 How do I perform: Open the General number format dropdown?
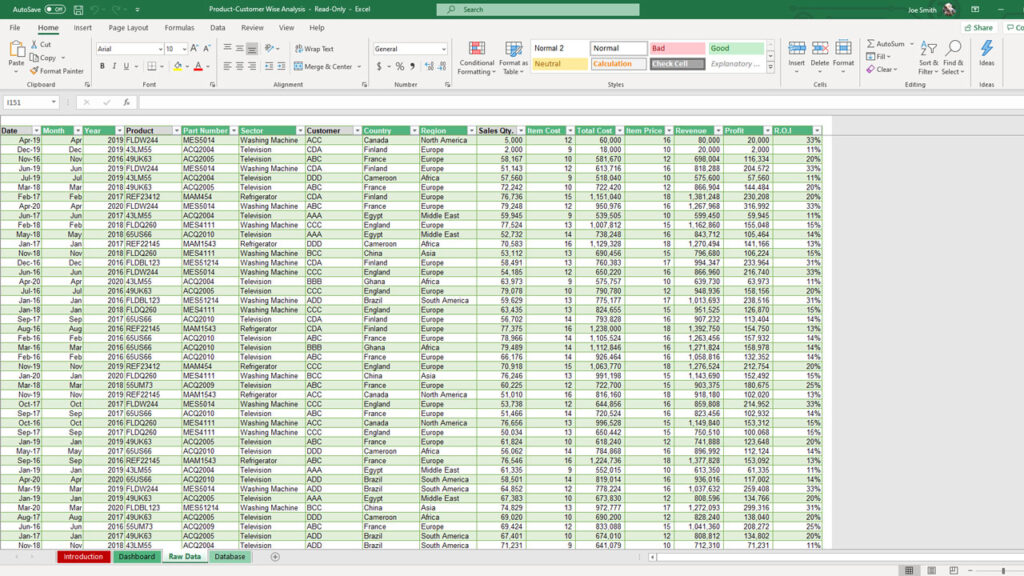pyautogui.click(x=443, y=48)
